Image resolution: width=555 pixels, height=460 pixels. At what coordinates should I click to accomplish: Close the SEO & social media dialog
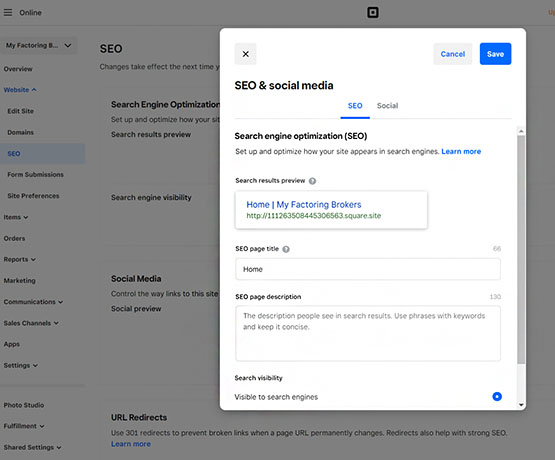coord(245,54)
